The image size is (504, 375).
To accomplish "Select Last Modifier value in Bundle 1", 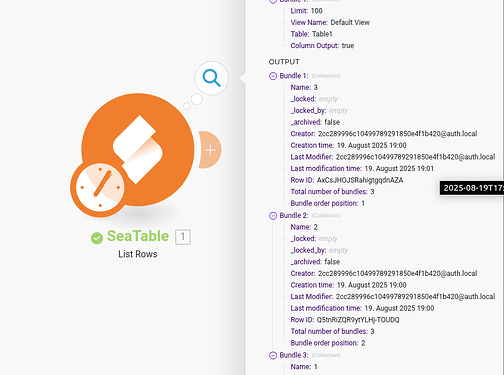I will pyautogui.click(x=415, y=157).
